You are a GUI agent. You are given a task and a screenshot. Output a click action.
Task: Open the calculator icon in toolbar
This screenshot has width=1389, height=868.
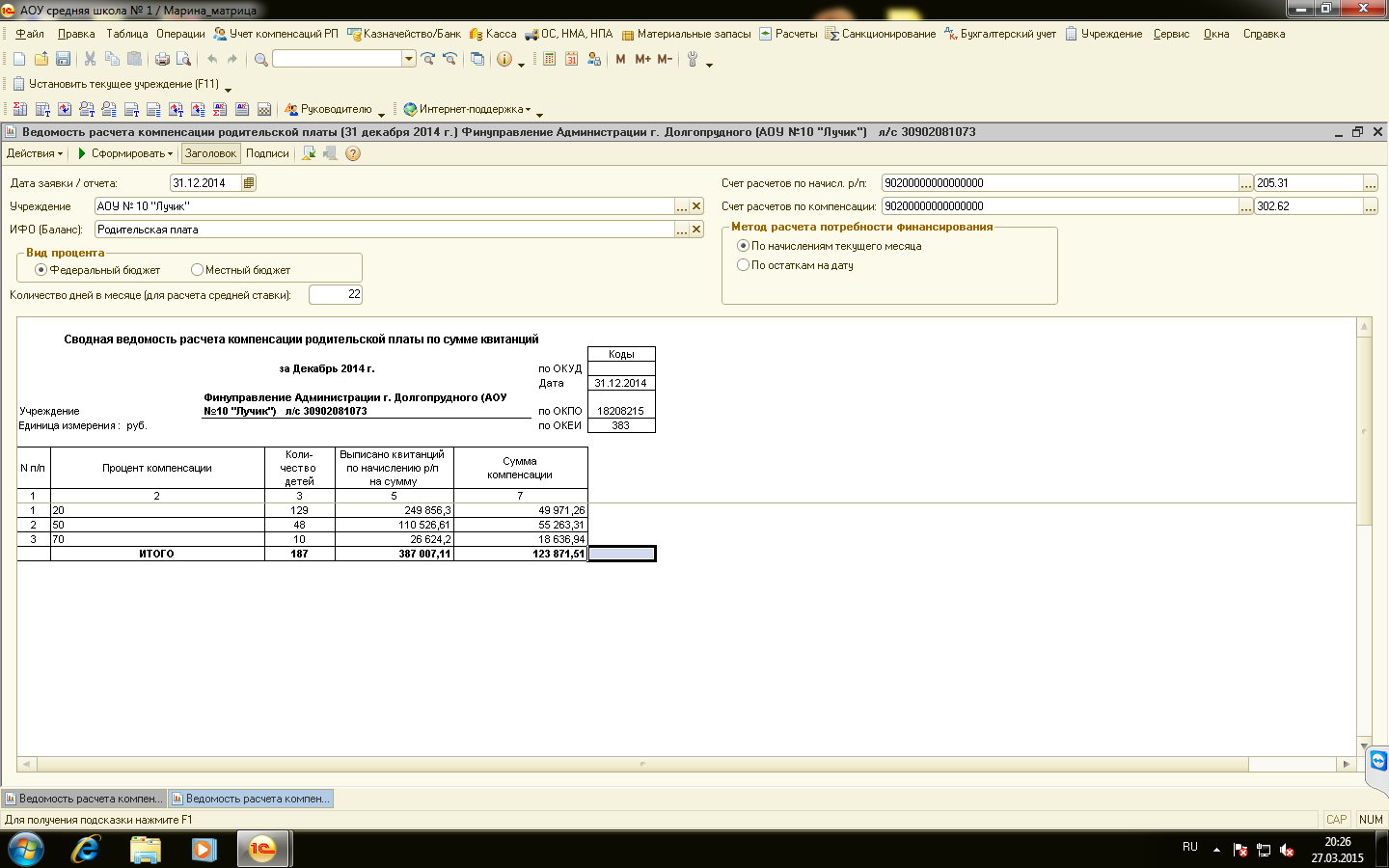(x=549, y=59)
